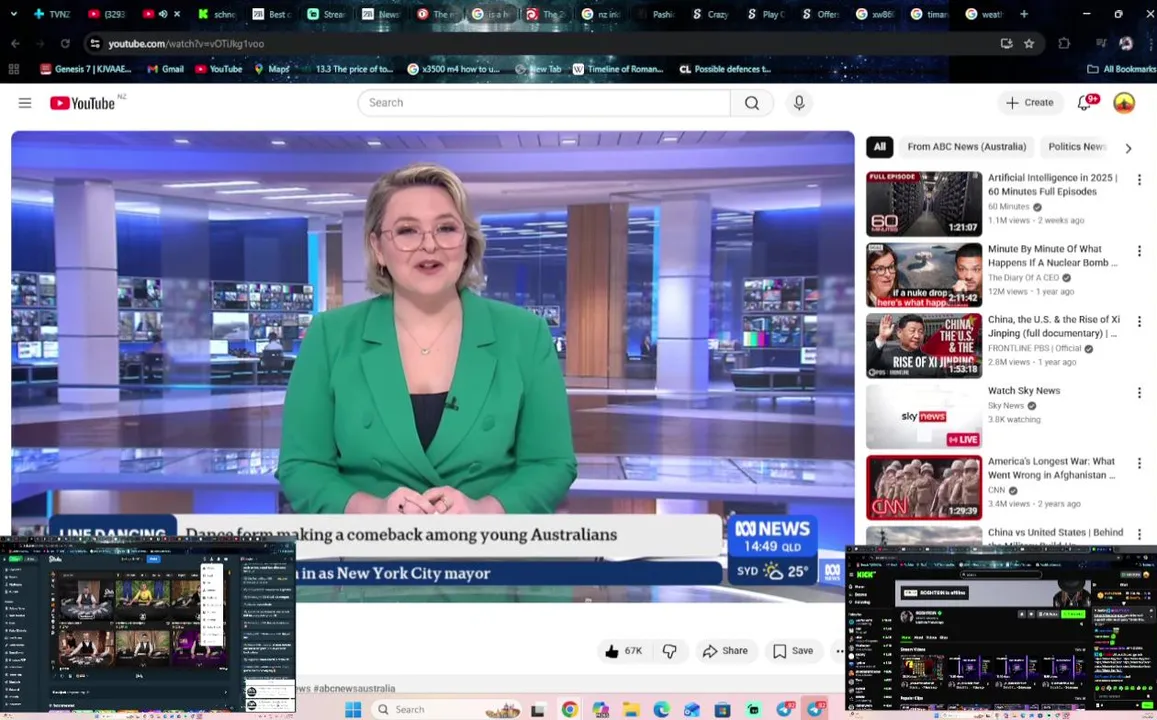This screenshot has height=720, width=1157.
Task: Click the Share button
Action: coord(726,651)
